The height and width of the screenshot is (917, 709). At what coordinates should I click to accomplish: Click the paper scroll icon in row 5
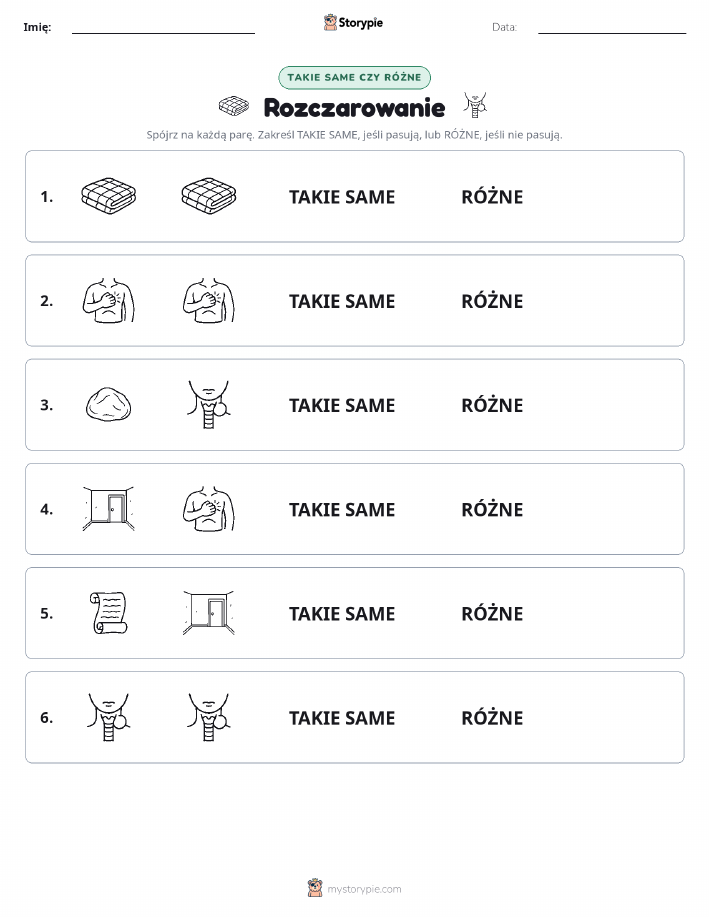pyautogui.click(x=108, y=612)
